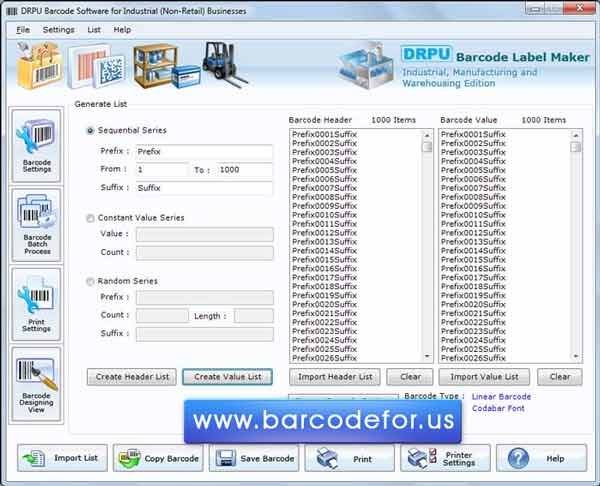The height and width of the screenshot is (486, 600).
Task: Click the shopping bag barcode banner icon
Action: click(x=39, y=65)
